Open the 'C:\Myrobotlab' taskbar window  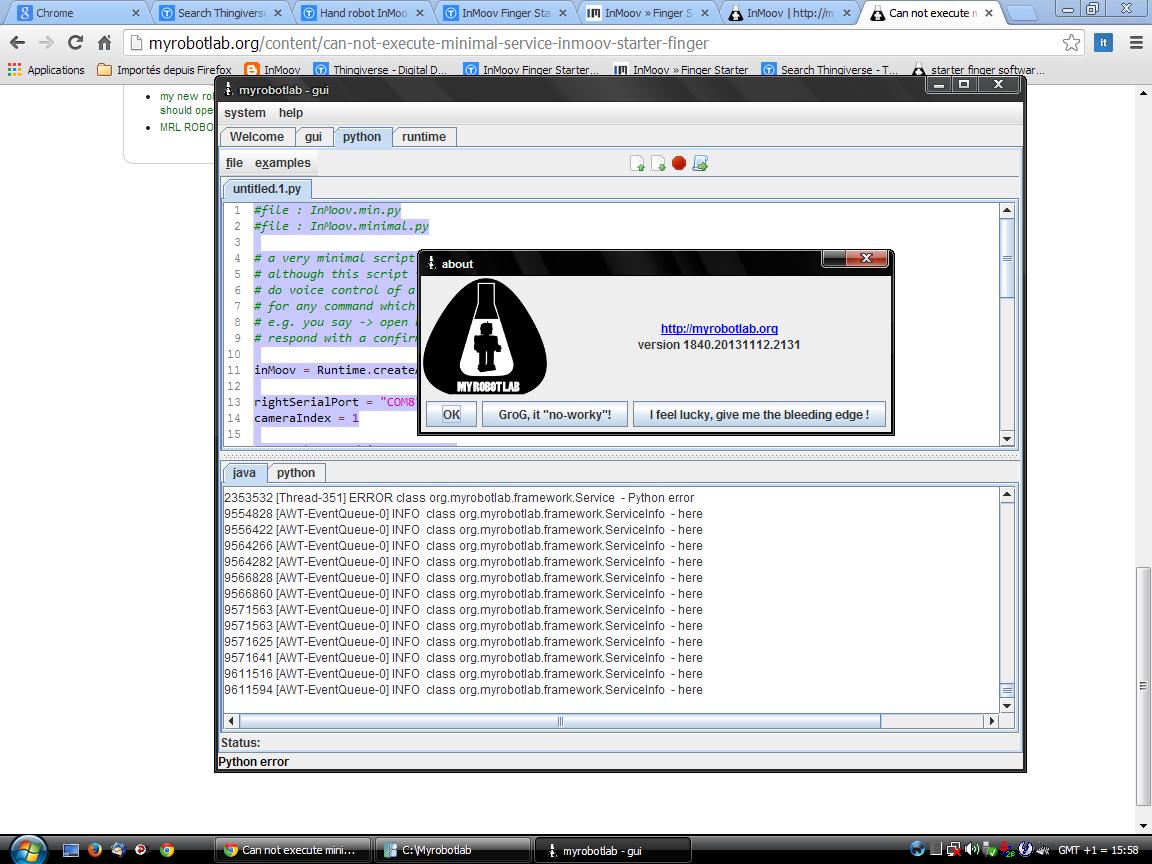point(452,850)
